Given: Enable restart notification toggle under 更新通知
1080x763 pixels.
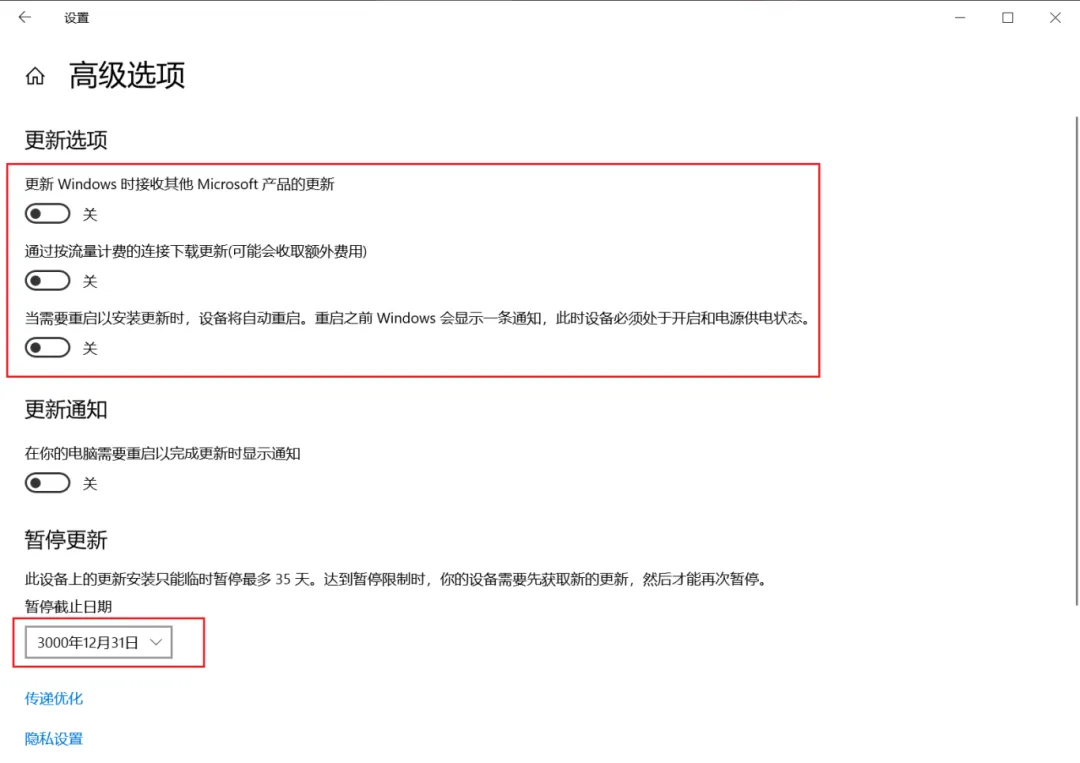Looking at the screenshot, I should [x=48, y=483].
